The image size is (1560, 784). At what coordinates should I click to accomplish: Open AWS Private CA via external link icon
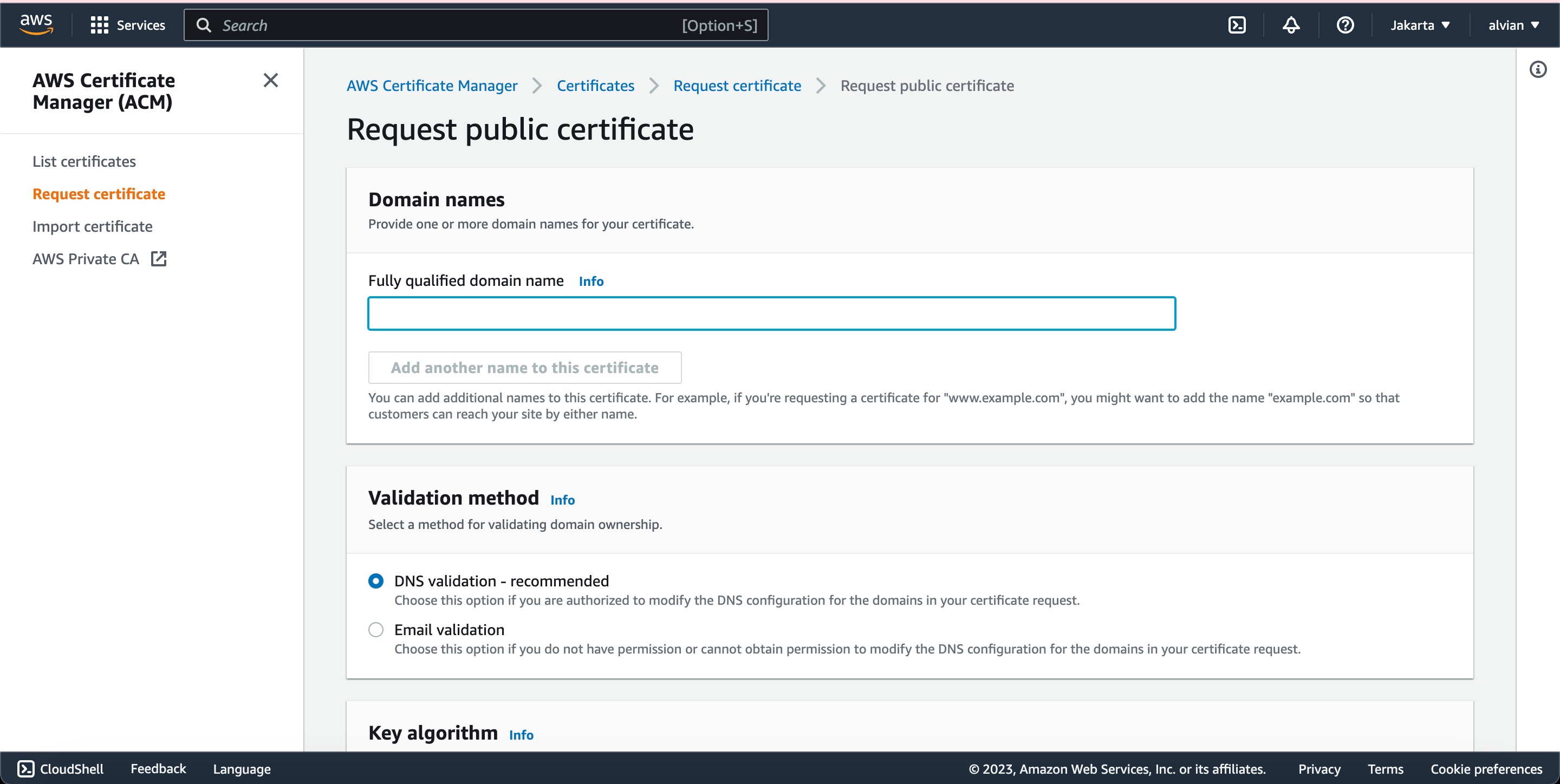coord(158,258)
